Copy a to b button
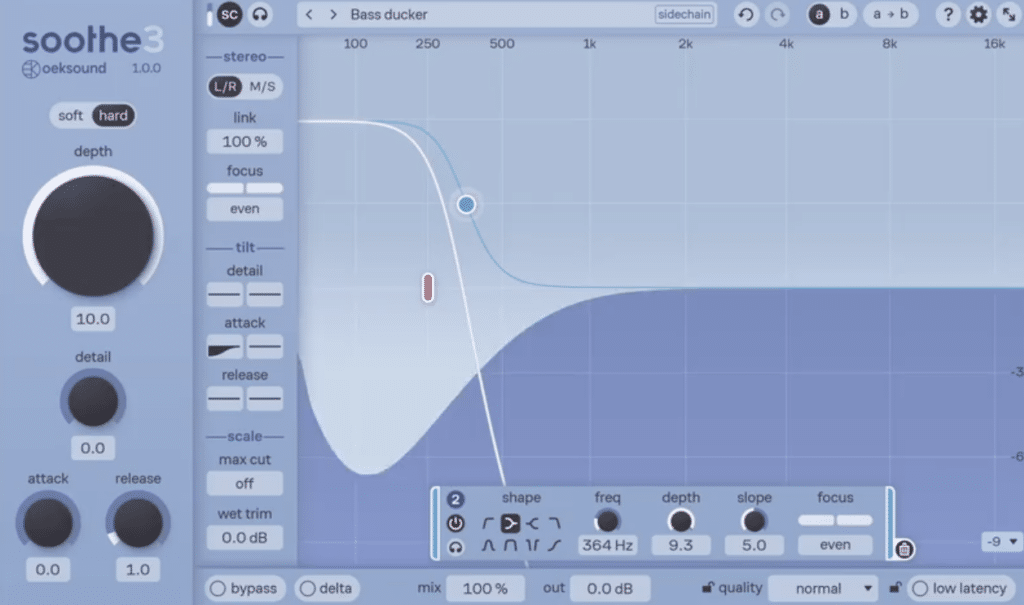This screenshot has width=1024, height=605. (x=891, y=14)
